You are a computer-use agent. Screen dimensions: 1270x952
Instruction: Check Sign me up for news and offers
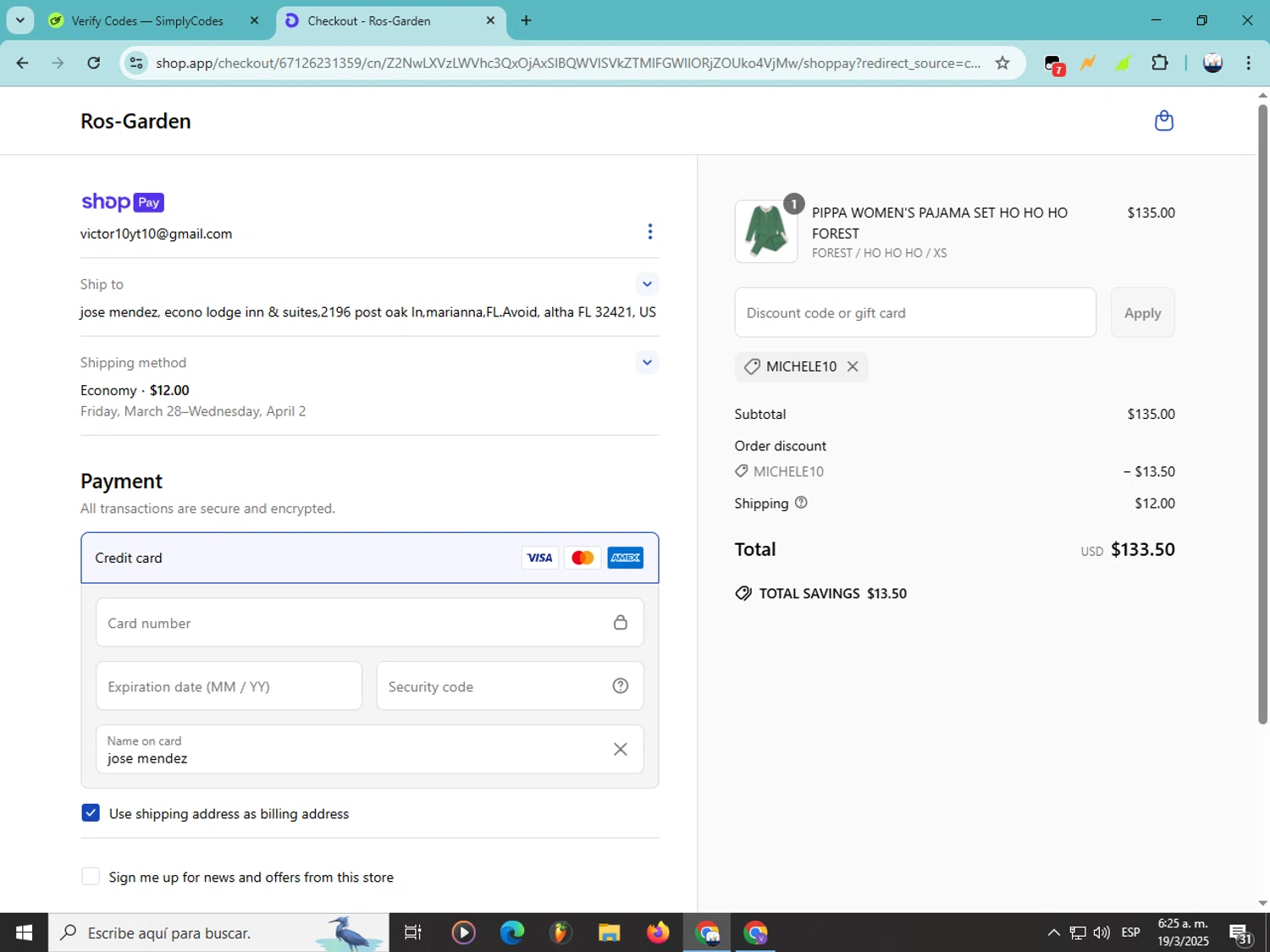coord(91,877)
